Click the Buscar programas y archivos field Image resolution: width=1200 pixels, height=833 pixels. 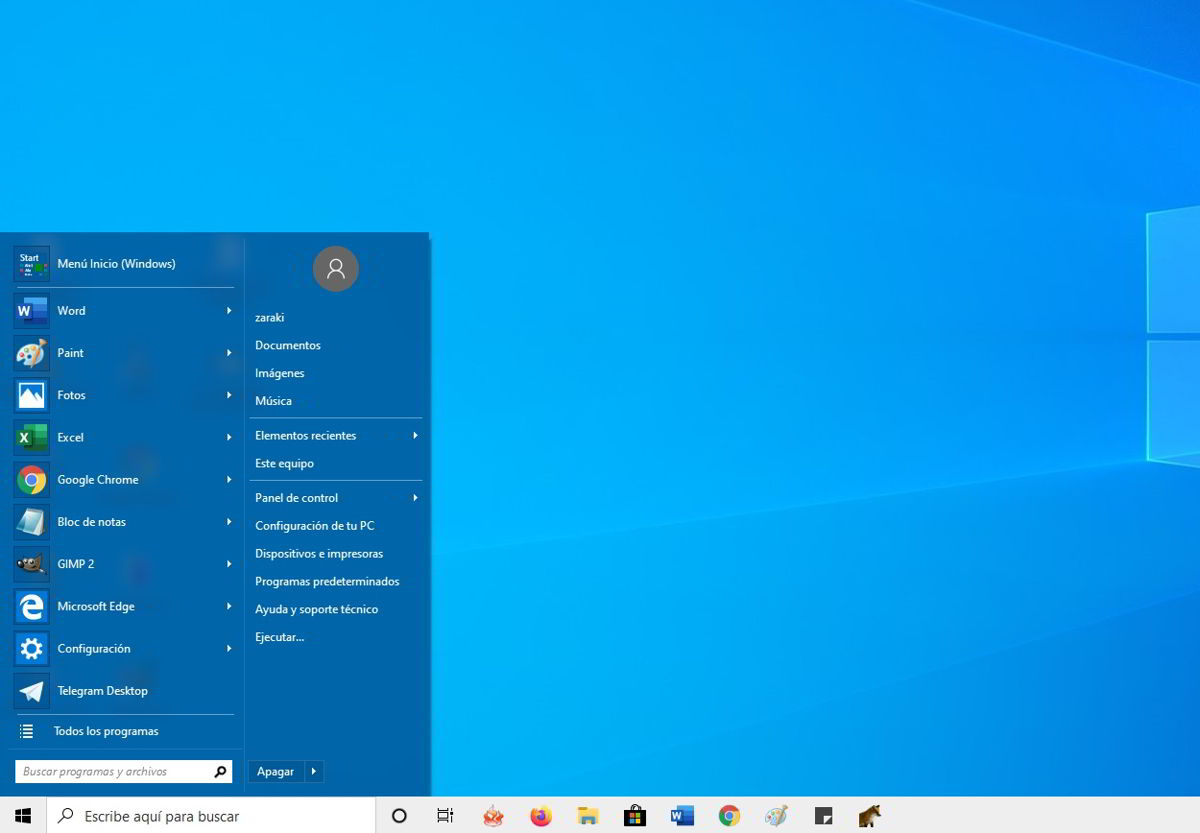coord(115,772)
